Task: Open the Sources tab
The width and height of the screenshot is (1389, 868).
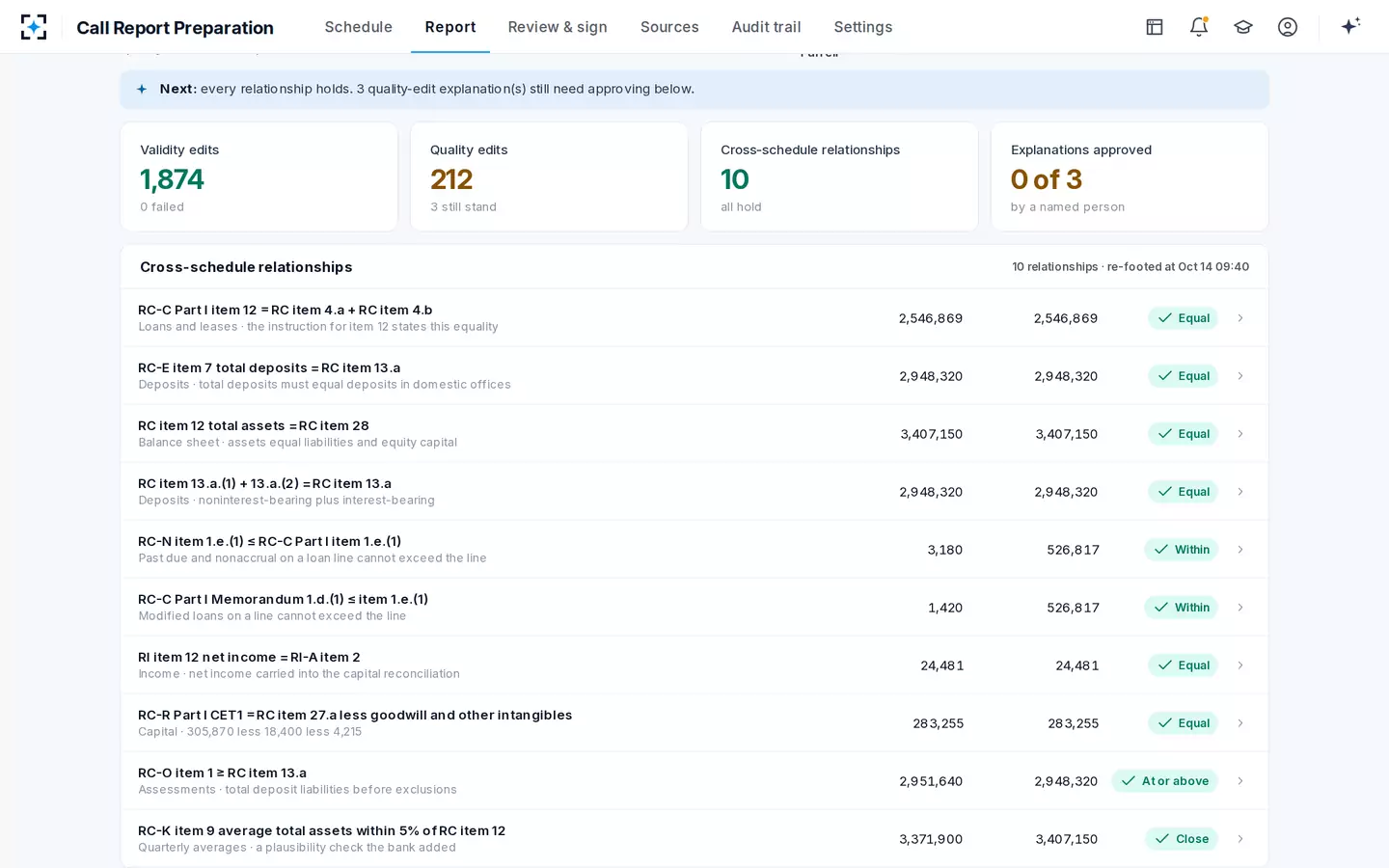Action: [x=669, y=27]
